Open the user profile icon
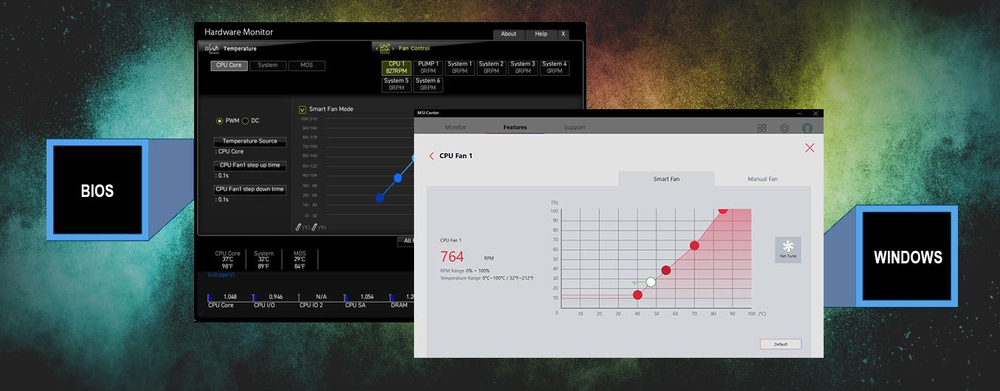This screenshot has height=391, width=1000. (x=807, y=128)
